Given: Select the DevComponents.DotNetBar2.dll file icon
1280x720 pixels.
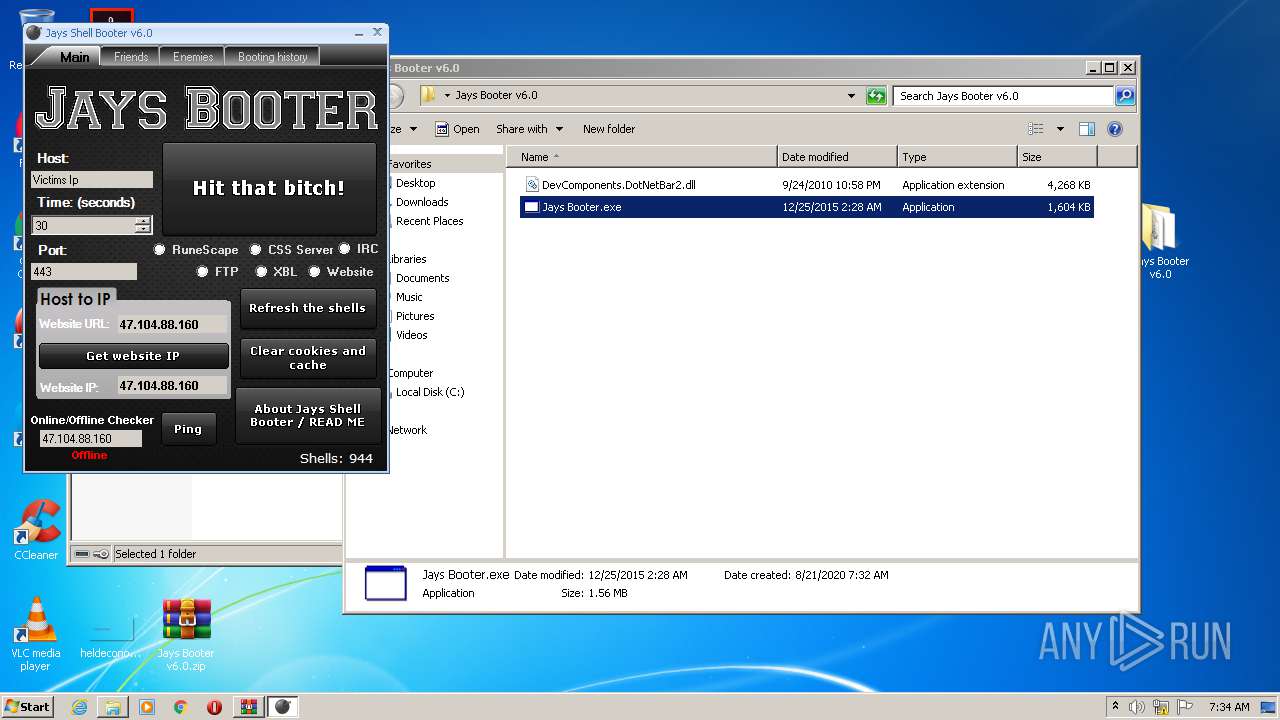Looking at the screenshot, I should [x=532, y=185].
